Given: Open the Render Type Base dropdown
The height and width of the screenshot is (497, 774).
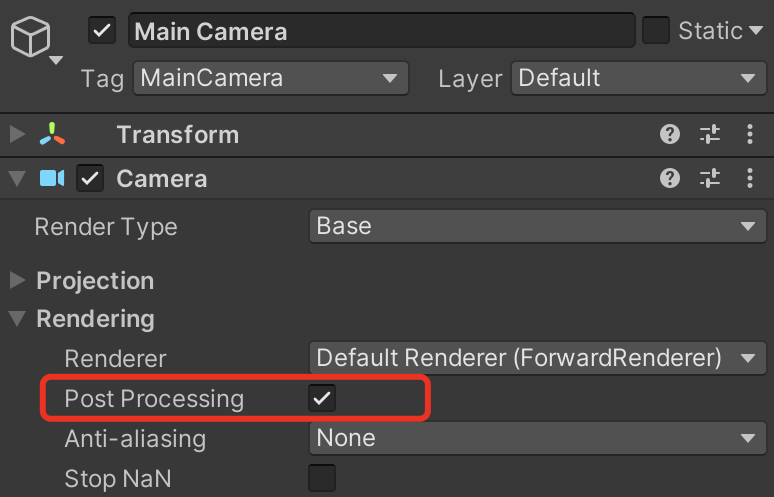Looking at the screenshot, I should [538, 226].
